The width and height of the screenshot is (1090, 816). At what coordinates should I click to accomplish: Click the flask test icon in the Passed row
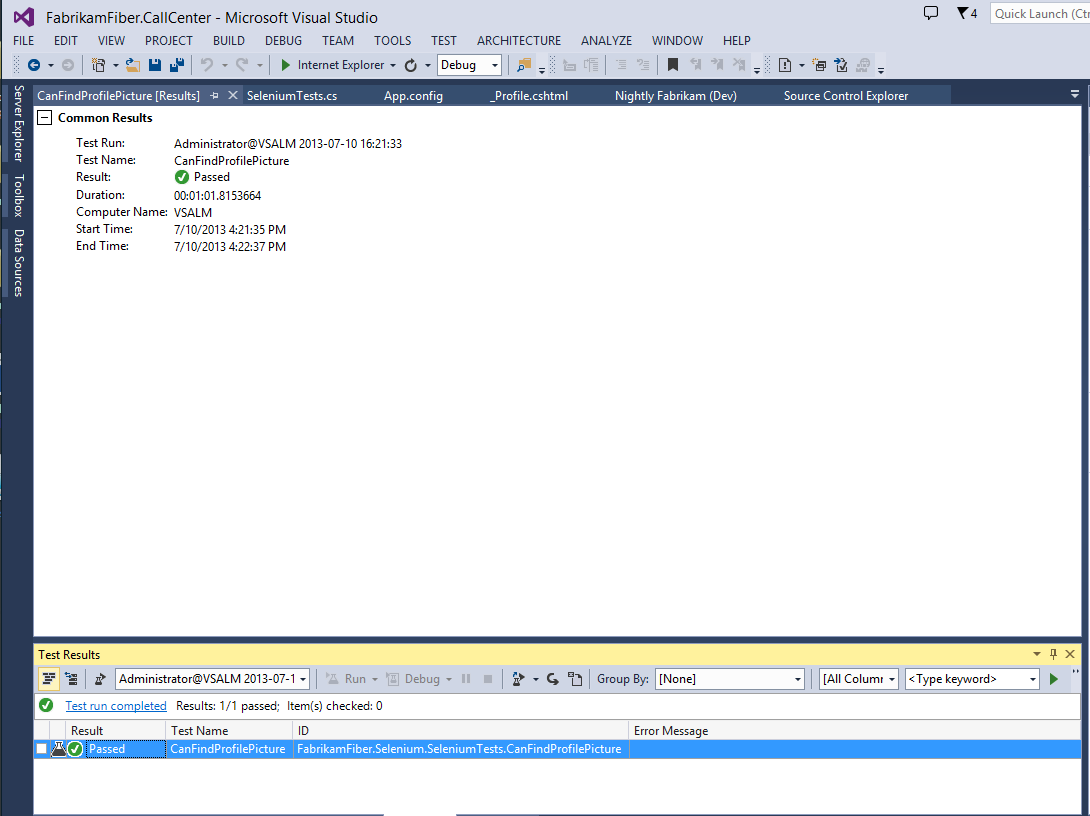click(x=58, y=749)
